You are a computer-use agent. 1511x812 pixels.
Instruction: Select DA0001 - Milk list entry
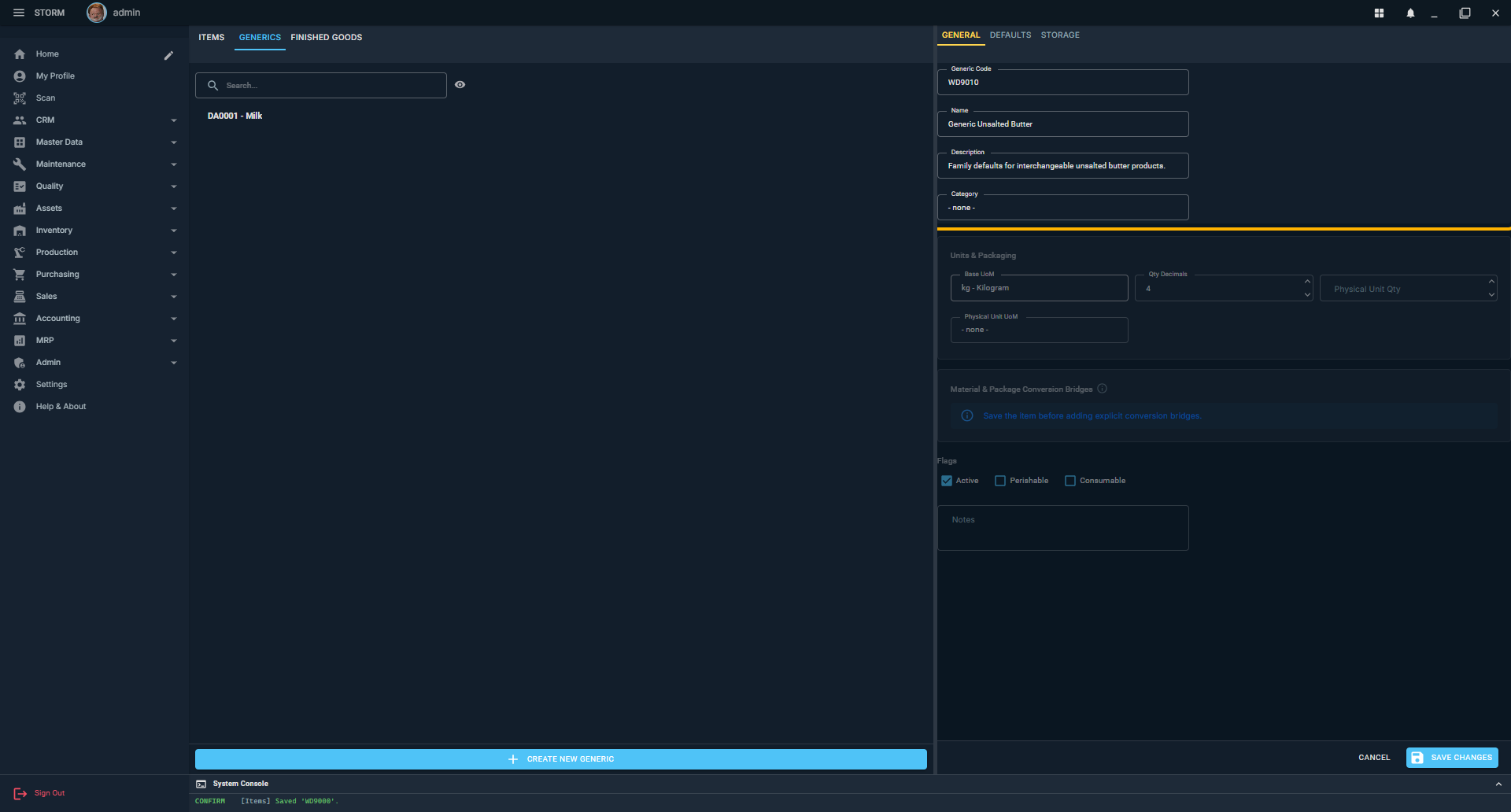click(x=235, y=116)
